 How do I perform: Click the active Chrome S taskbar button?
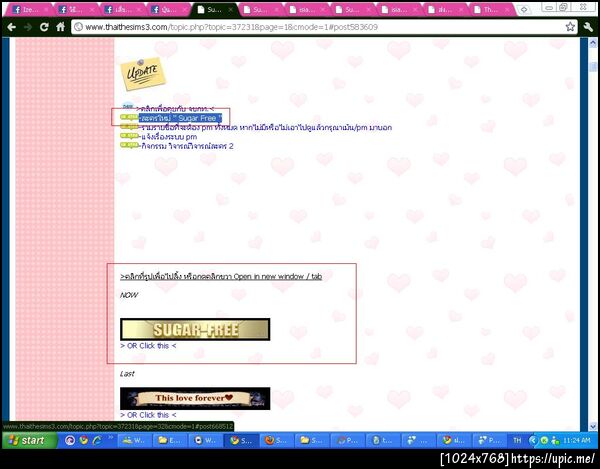[x=242, y=440]
